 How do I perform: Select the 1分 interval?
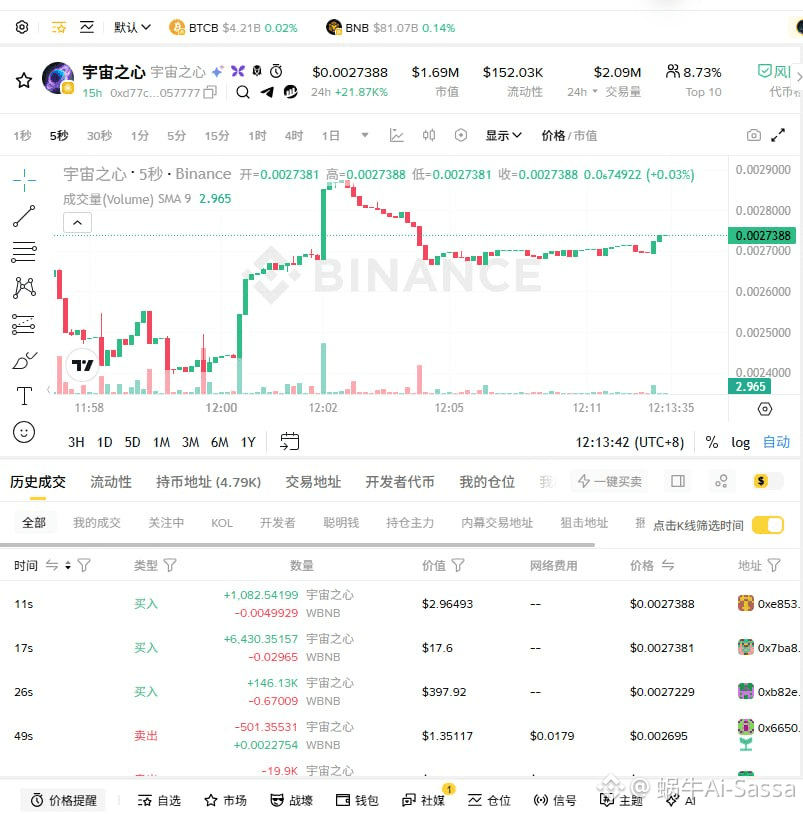140,136
